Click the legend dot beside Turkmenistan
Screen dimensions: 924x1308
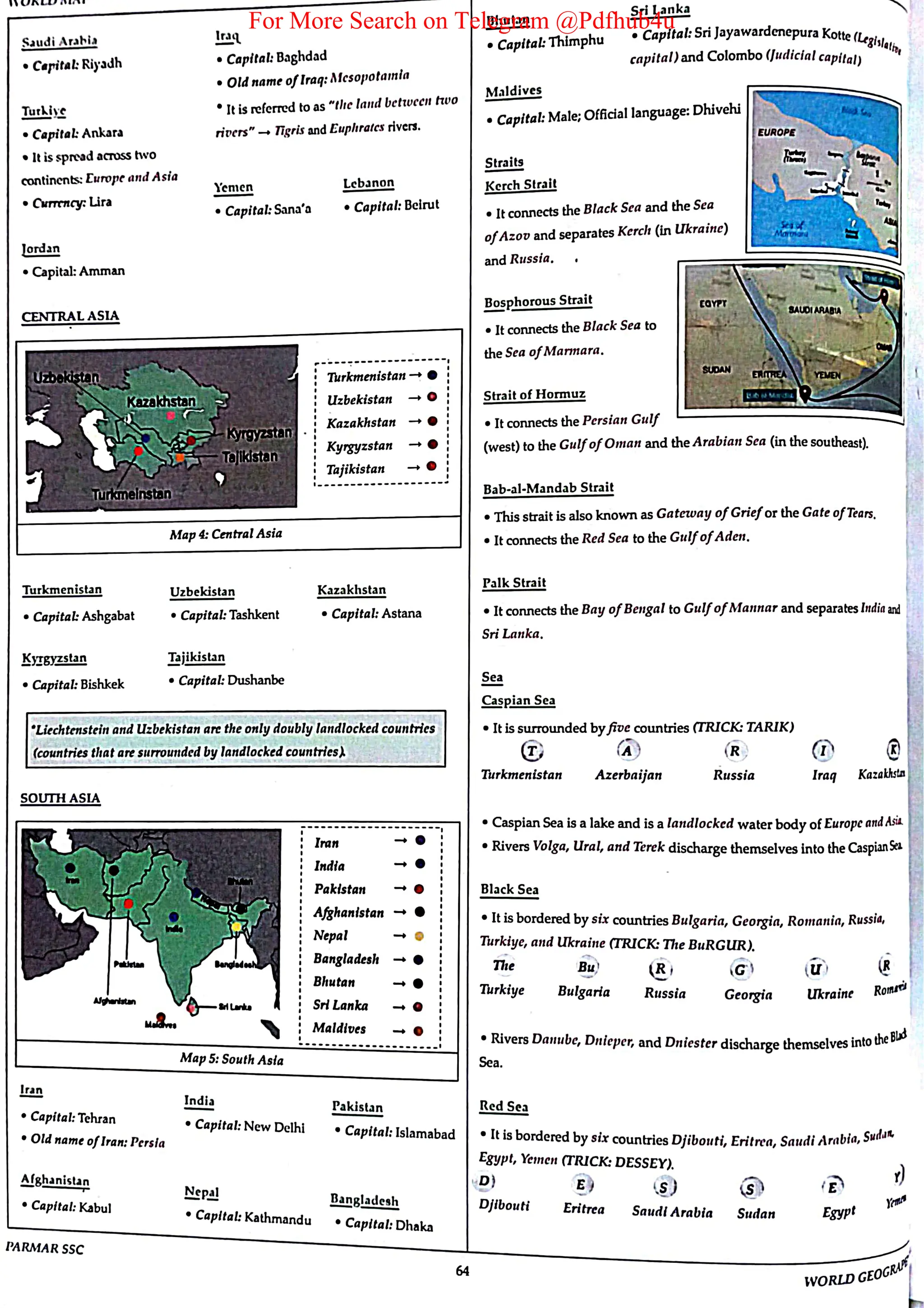click(x=432, y=375)
